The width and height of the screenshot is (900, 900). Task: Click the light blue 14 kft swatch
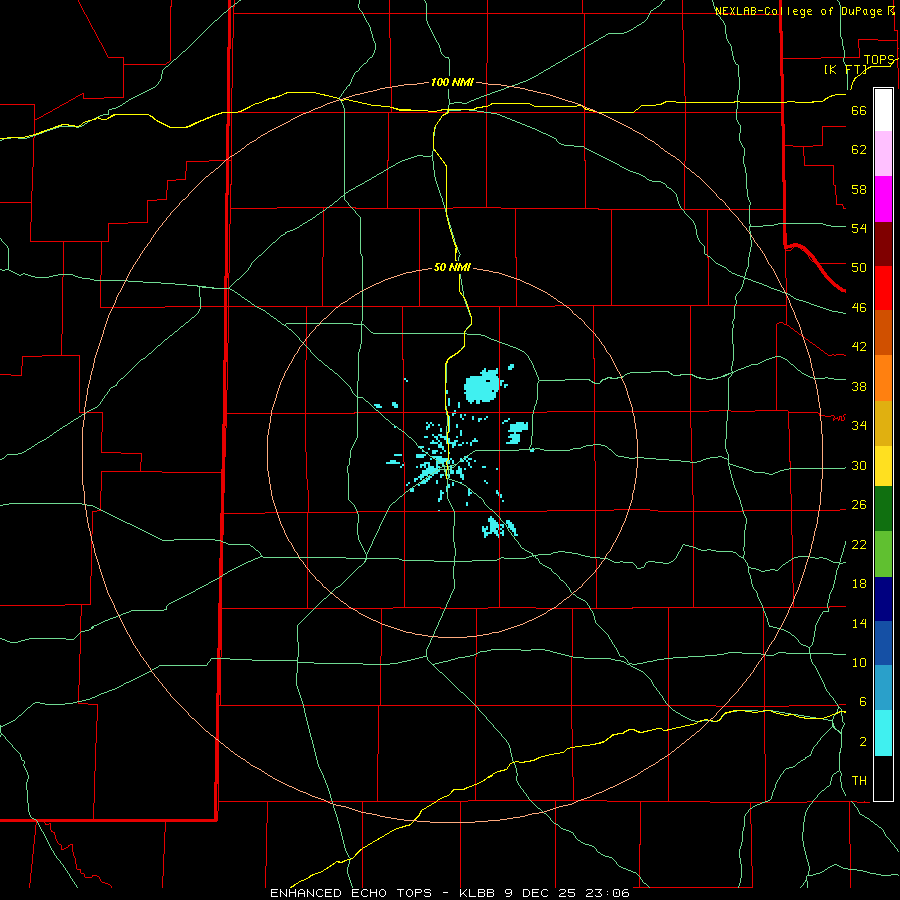(883, 688)
